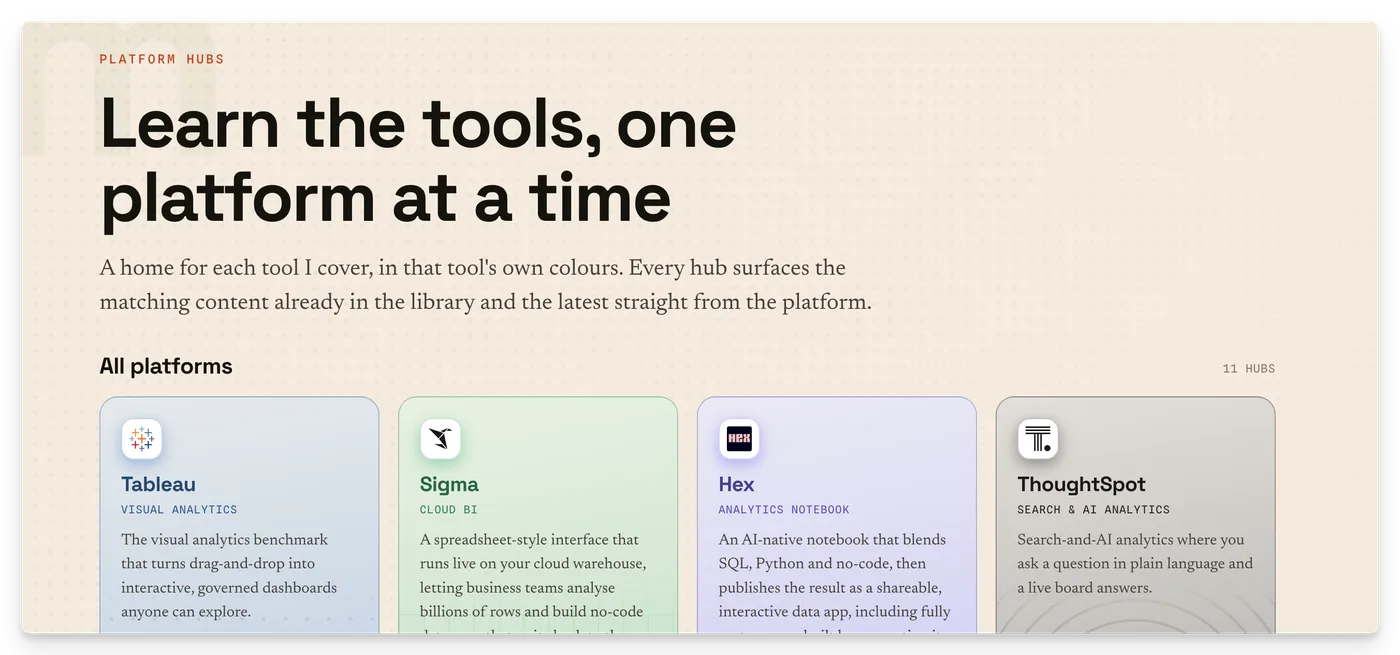Click the Tableau logo icon
The image size is (1400, 655).
pos(142,439)
